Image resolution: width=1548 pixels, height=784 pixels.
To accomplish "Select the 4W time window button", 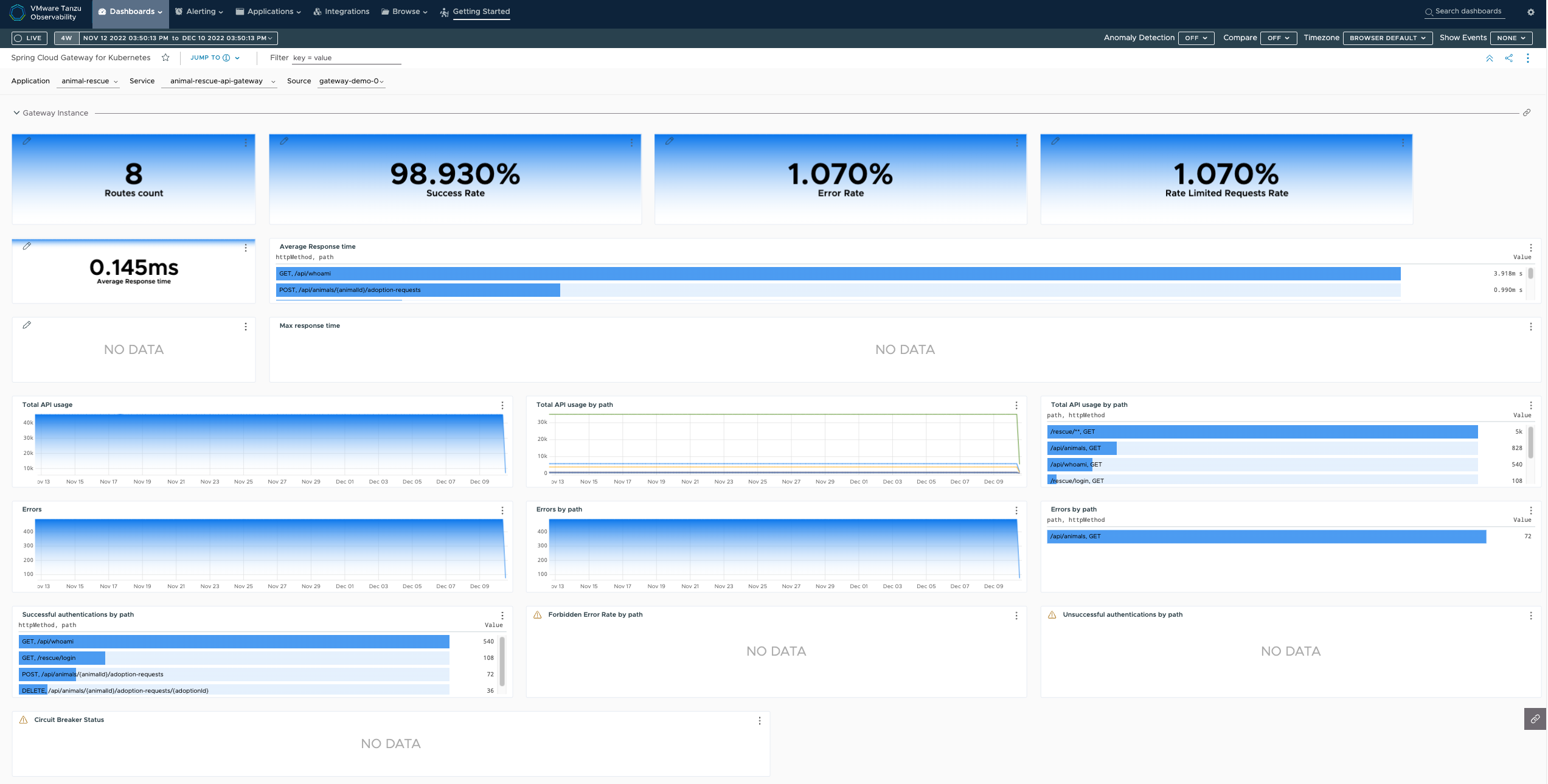I will (66, 38).
